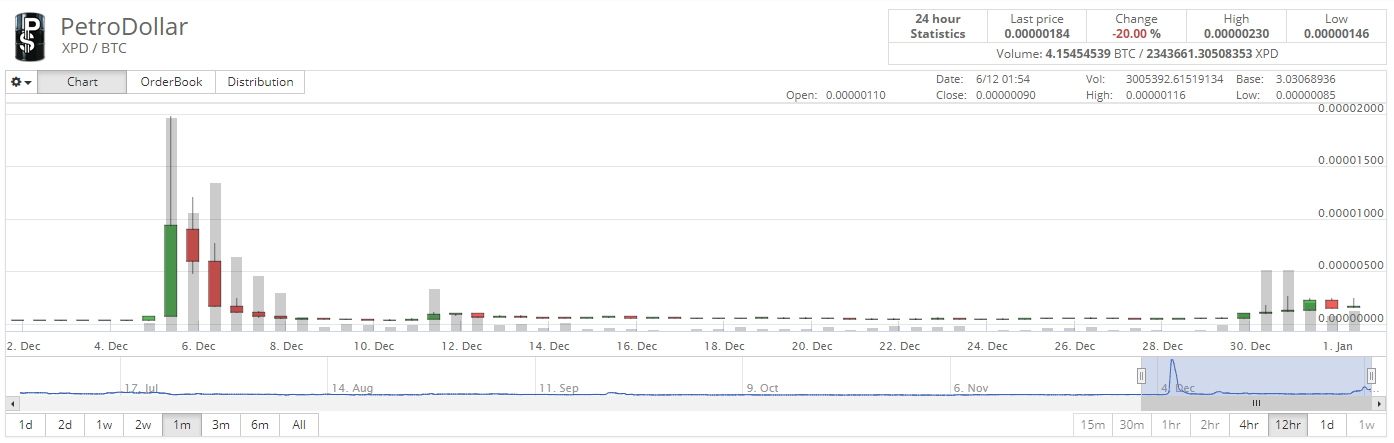This screenshot has height=443, width=1394.
Task: Switch to the OrderBook tab
Action: click(172, 82)
